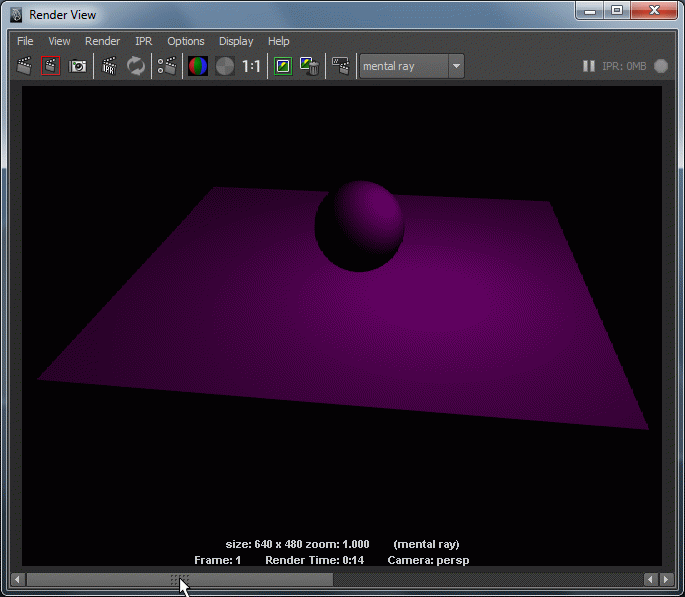Screen dimensions: 685x597
Task: Click the scrollbar left arrow
Action: pyautogui.click(x=16, y=579)
